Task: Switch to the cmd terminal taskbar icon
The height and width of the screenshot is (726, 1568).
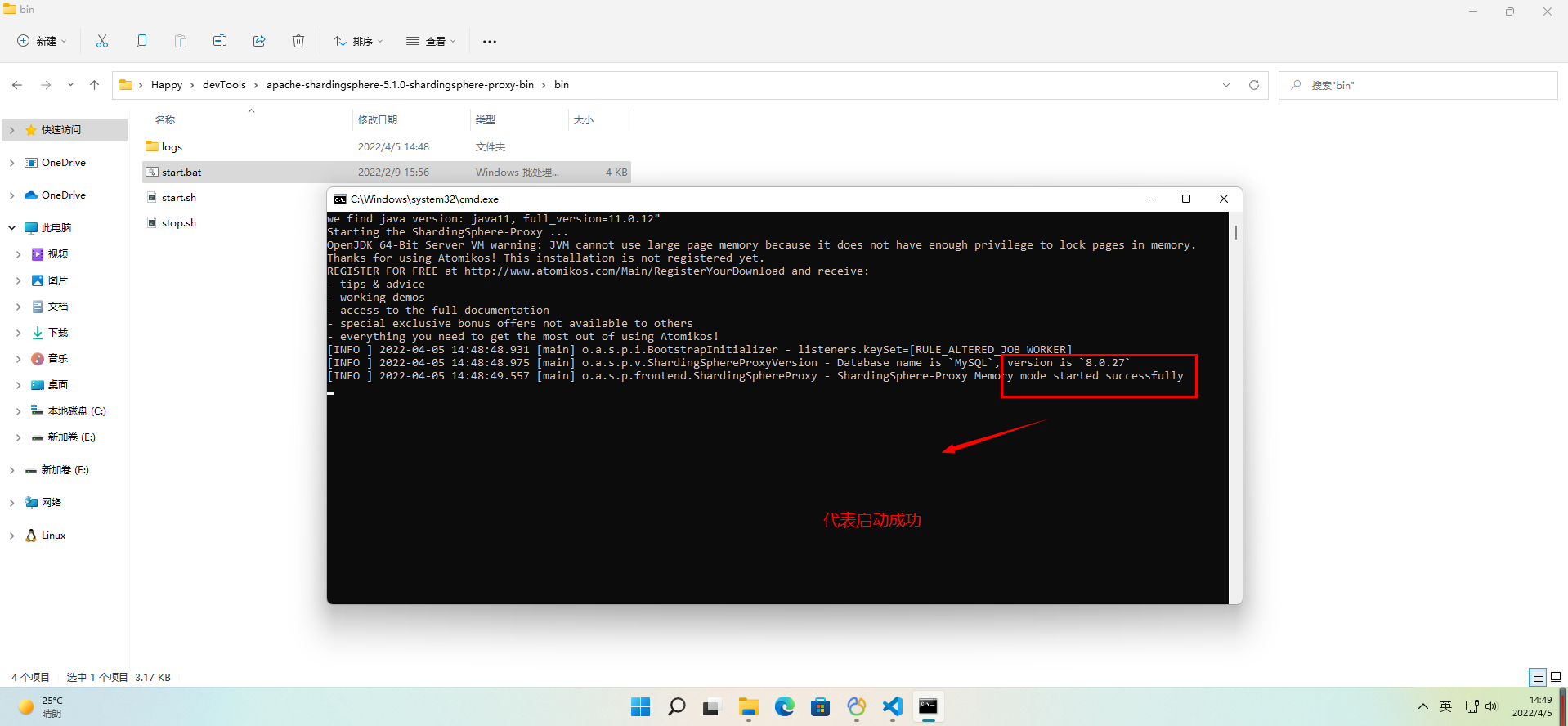Action: (928, 707)
